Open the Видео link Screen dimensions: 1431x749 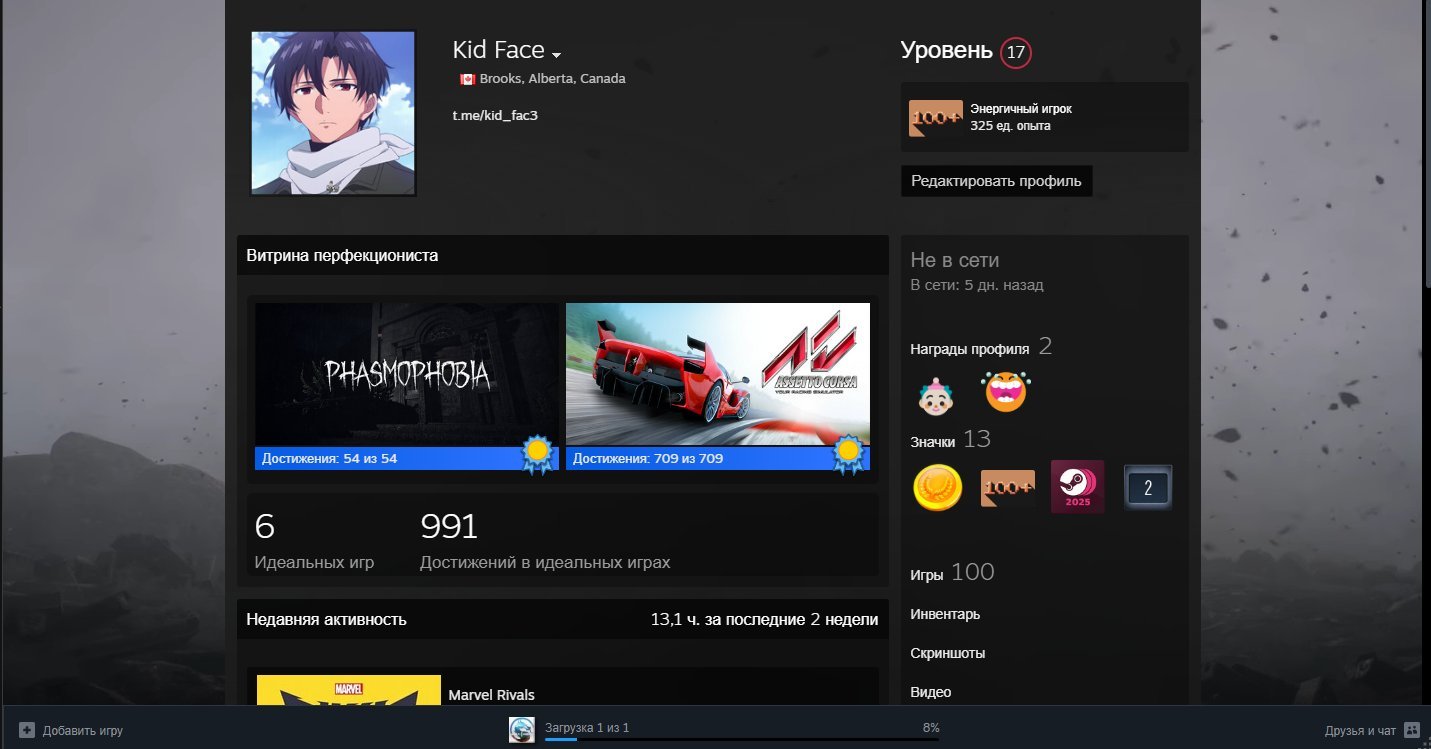click(931, 692)
